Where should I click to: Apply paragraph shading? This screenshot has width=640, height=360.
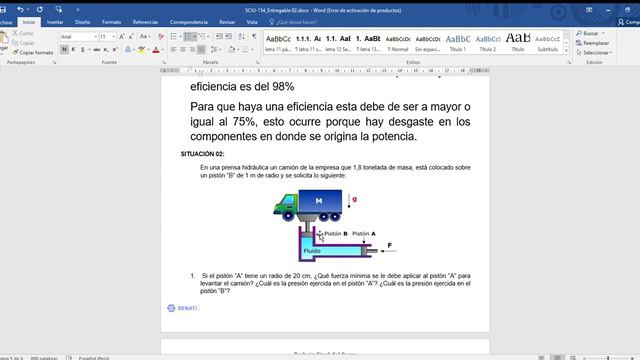[x=231, y=50]
